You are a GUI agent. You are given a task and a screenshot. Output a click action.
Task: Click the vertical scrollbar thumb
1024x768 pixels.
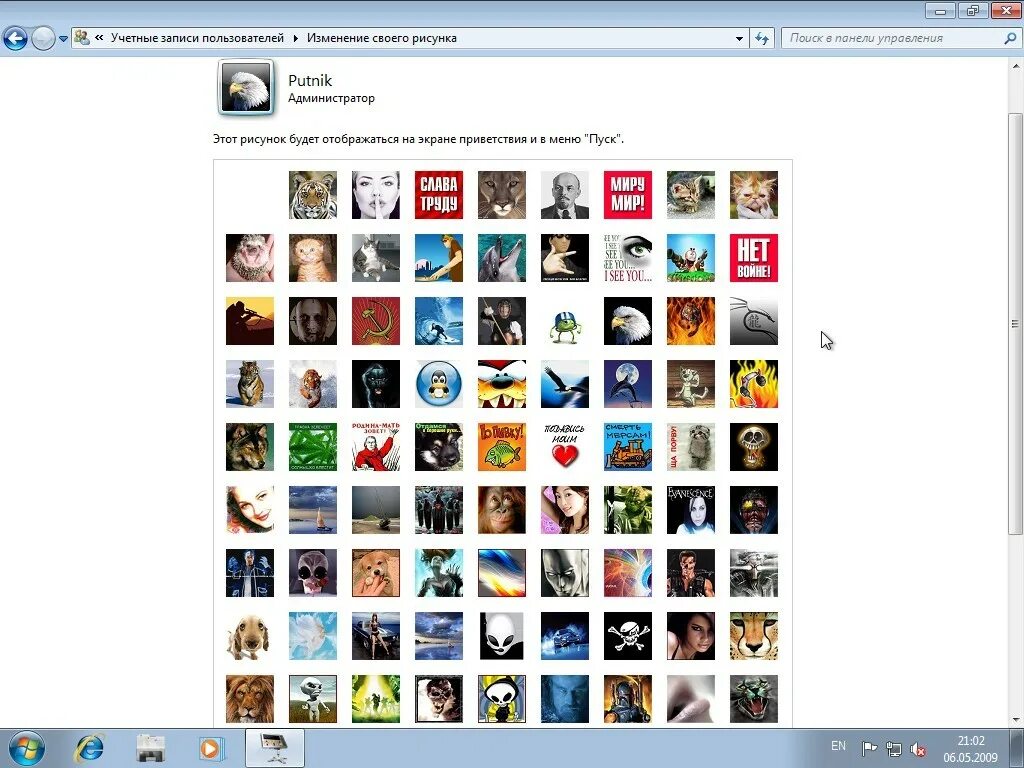1015,323
